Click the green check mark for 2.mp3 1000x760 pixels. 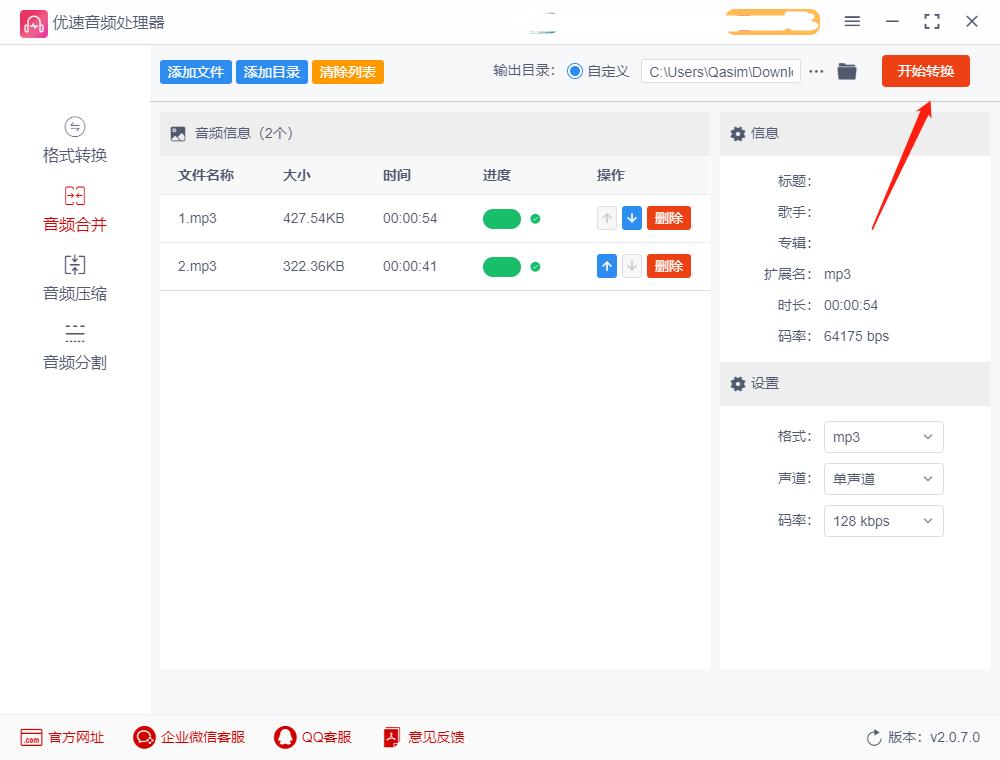click(536, 267)
